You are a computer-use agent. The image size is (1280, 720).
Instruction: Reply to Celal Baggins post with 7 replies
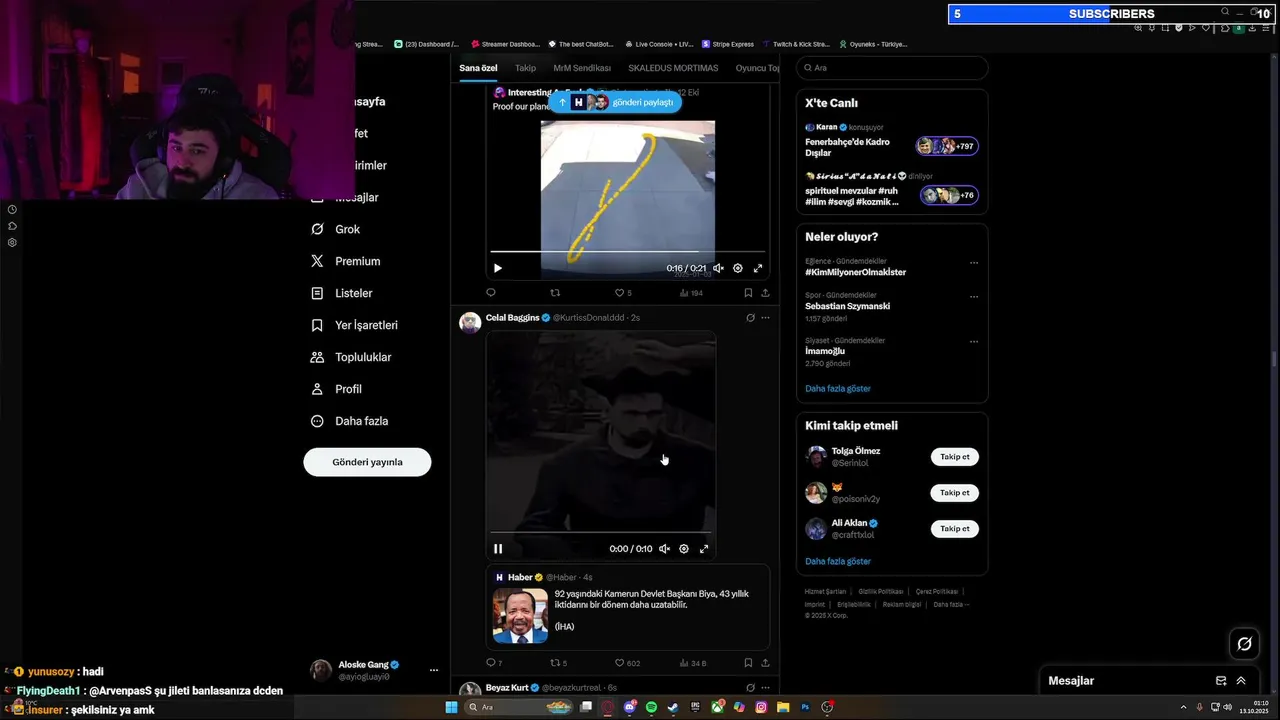pyautogui.click(x=494, y=662)
